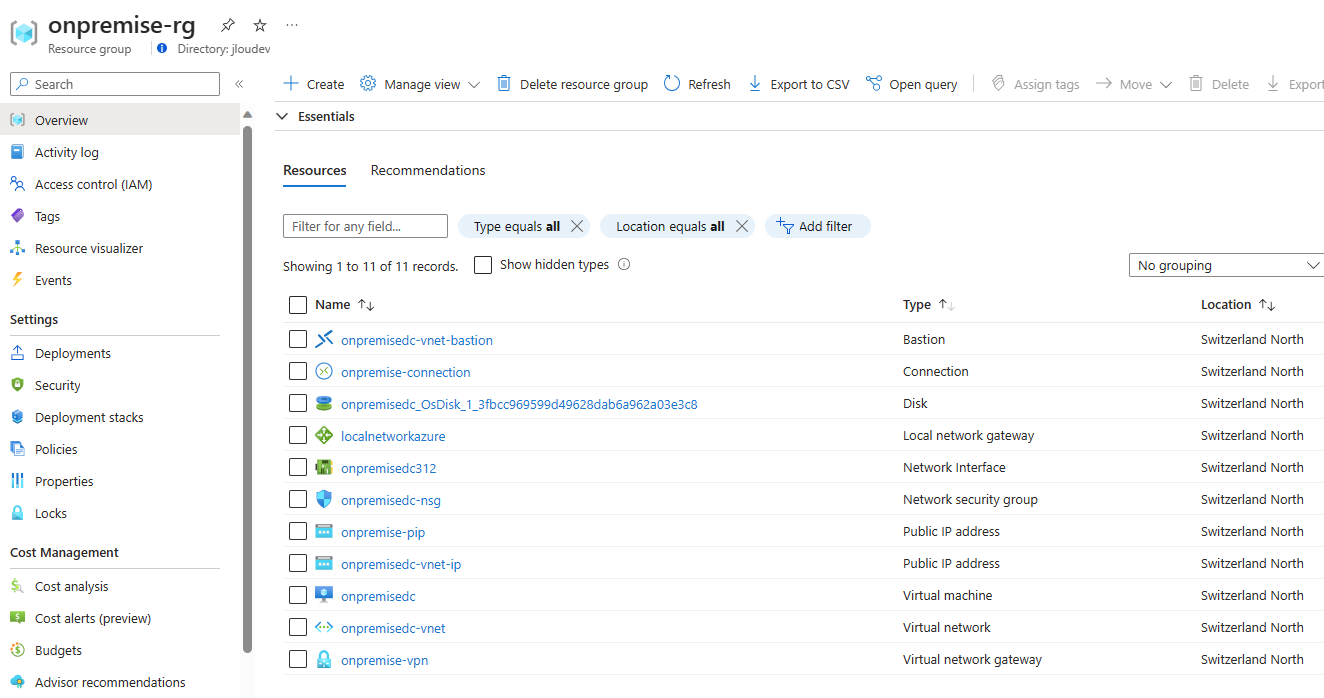Click the virtual machine icon for onpremisedc
The width and height of the screenshot is (1324, 698).
click(x=324, y=596)
